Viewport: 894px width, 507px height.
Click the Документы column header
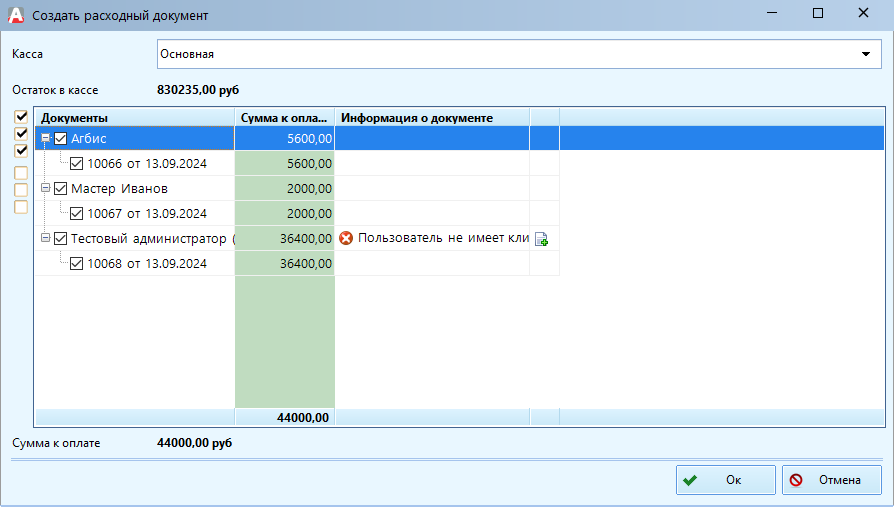134,118
